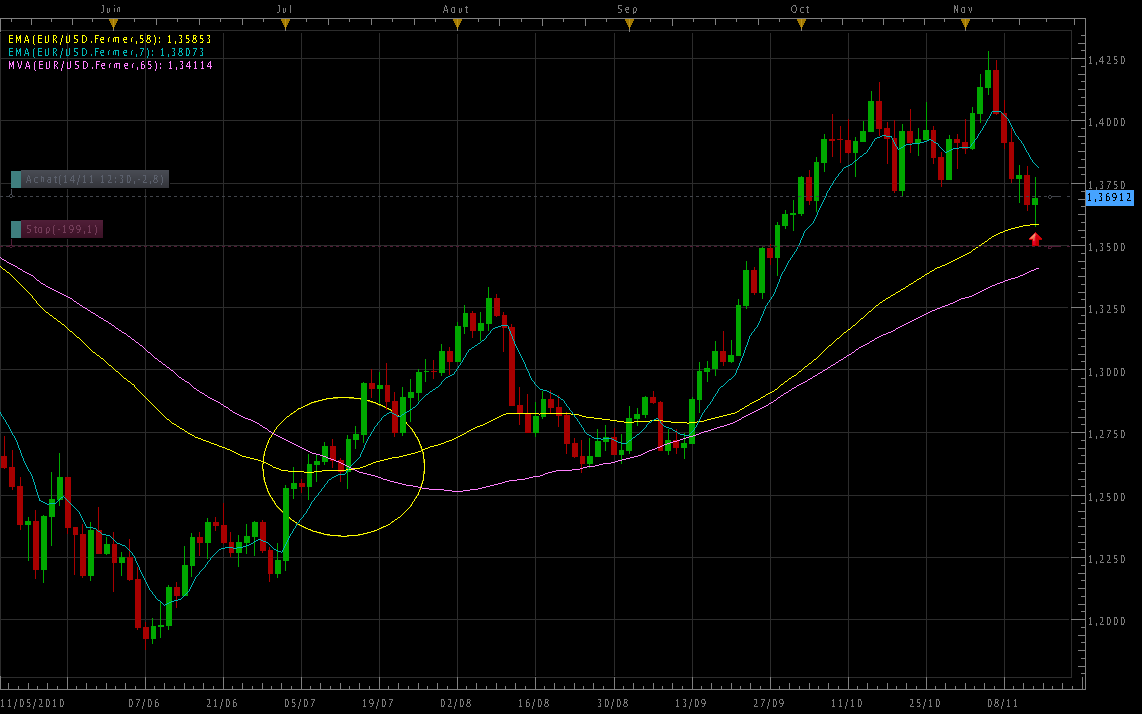Click the Juin month name text
The width and height of the screenshot is (1142, 714).
111,9
